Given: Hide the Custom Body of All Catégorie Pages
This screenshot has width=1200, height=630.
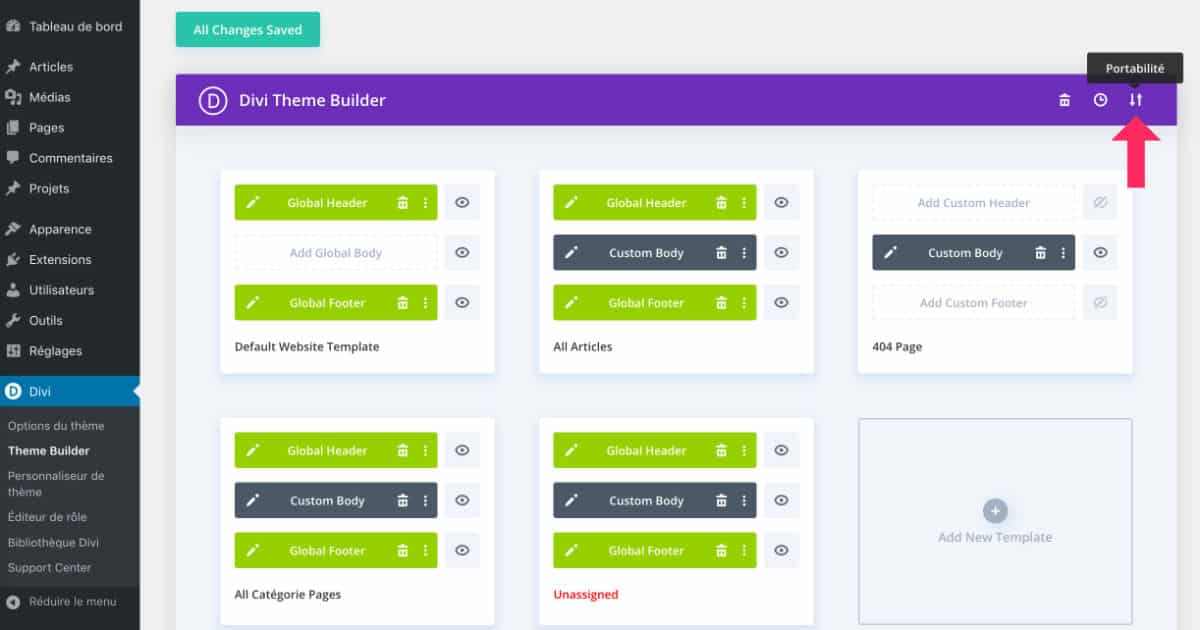Looking at the screenshot, I should [x=462, y=501].
